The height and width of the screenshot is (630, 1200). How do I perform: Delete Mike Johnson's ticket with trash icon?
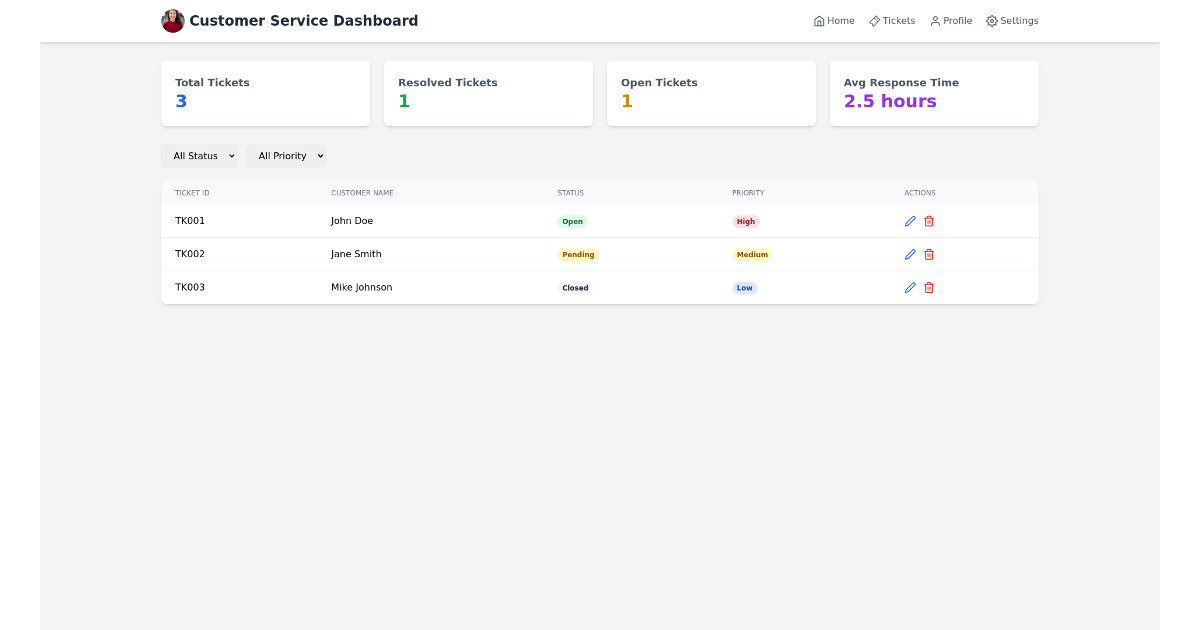click(929, 287)
